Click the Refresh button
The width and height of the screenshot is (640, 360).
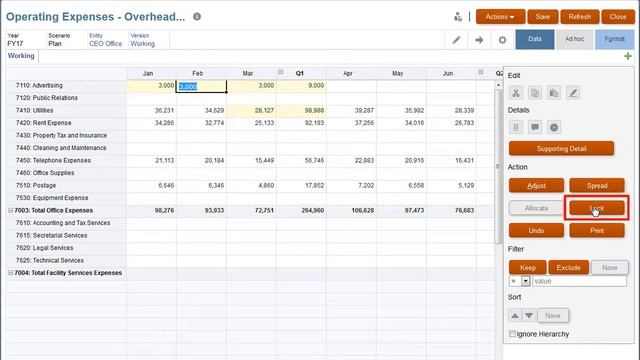tap(580, 17)
